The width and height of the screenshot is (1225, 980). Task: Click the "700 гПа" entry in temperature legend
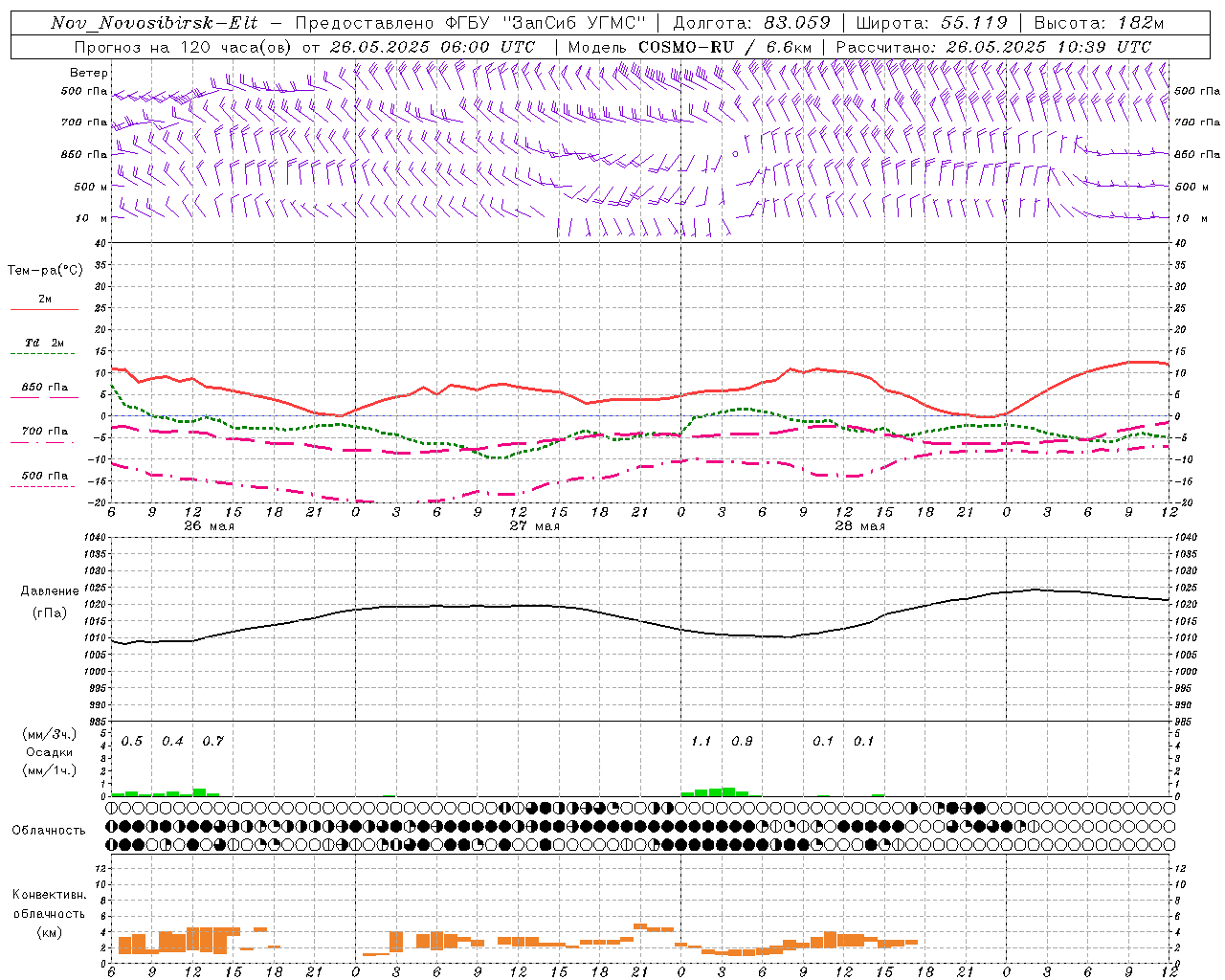pyautogui.click(x=45, y=432)
